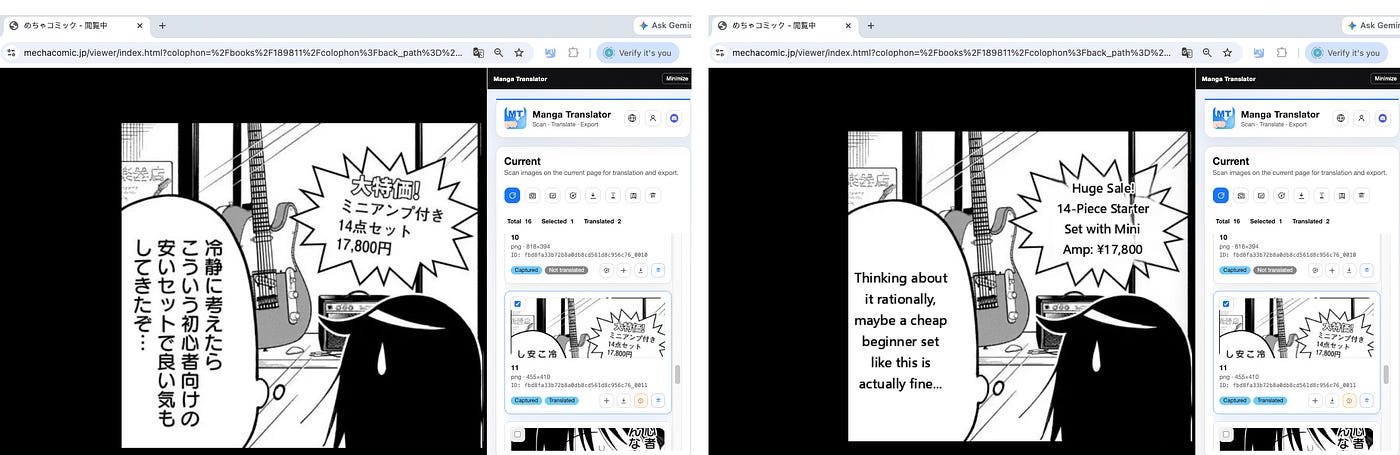Click the open book icon in left window's toolbar
The width and height of the screenshot is (1400, 455).
(631, 195)
